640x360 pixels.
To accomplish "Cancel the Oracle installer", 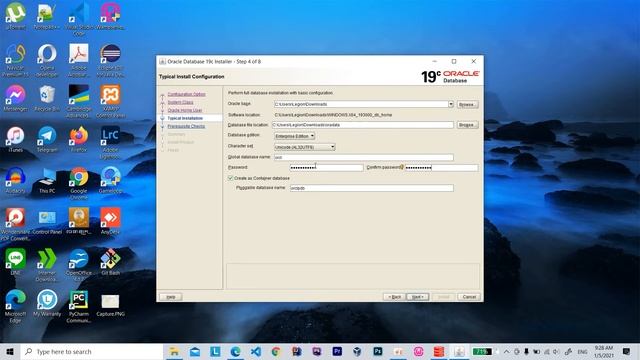I will 469,297.
